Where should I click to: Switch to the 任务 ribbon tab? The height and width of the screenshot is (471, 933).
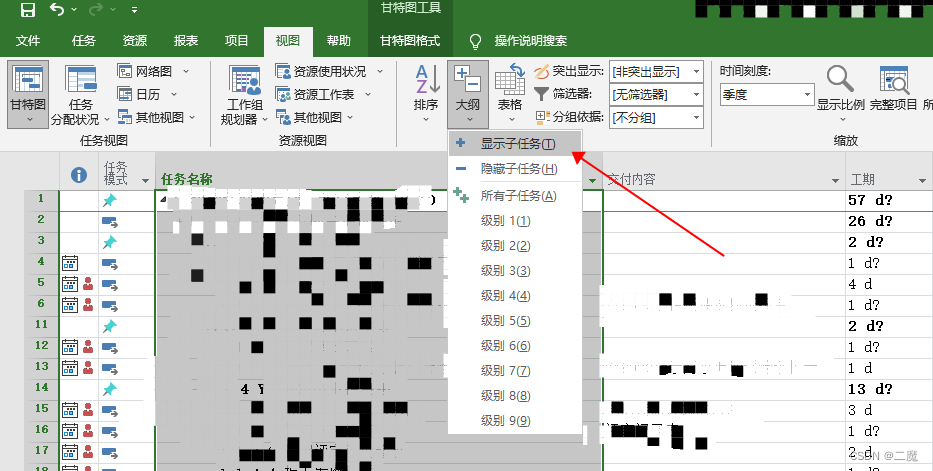pos(83,41)
